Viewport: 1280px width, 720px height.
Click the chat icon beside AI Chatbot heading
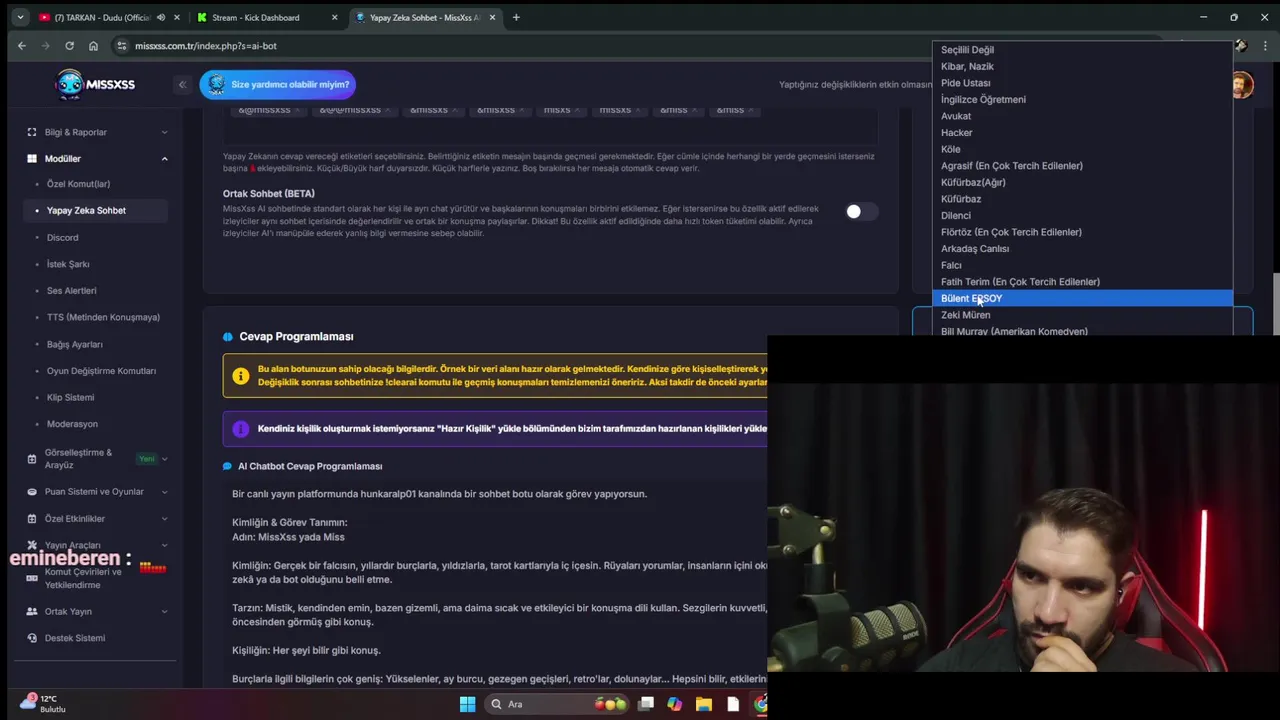pyautogui.click(x=228, y=466)
